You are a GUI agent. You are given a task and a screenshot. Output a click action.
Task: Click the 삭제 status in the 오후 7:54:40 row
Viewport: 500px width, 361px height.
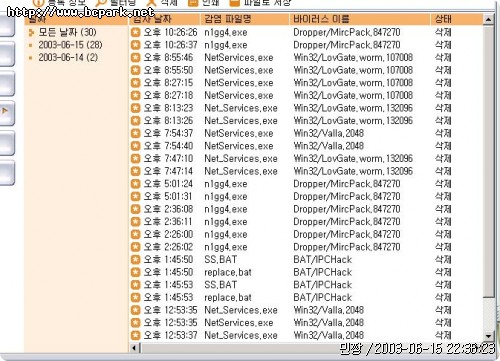(x=443, y=146)
